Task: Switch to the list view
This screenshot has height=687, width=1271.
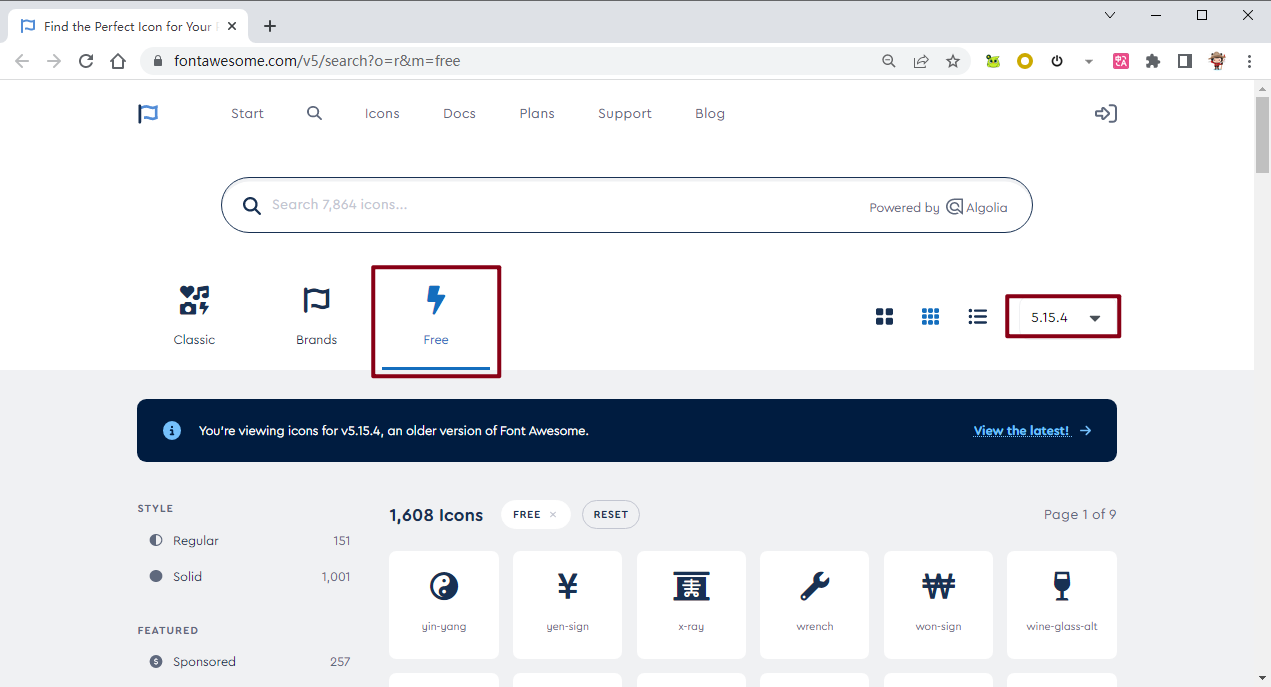Action: [978, 317]
